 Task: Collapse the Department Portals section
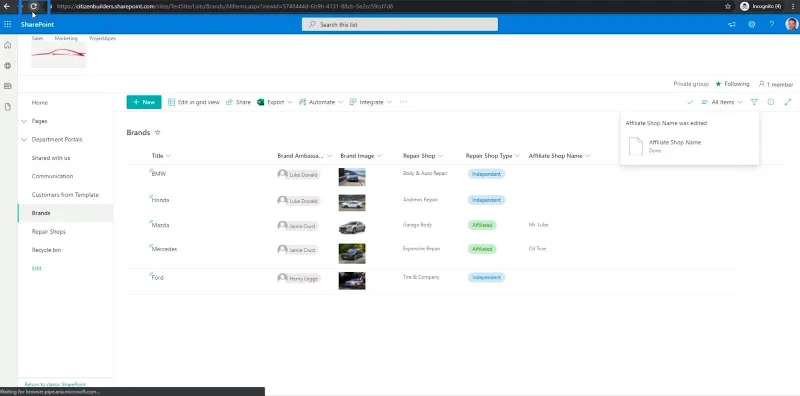(x=24, y=139)
